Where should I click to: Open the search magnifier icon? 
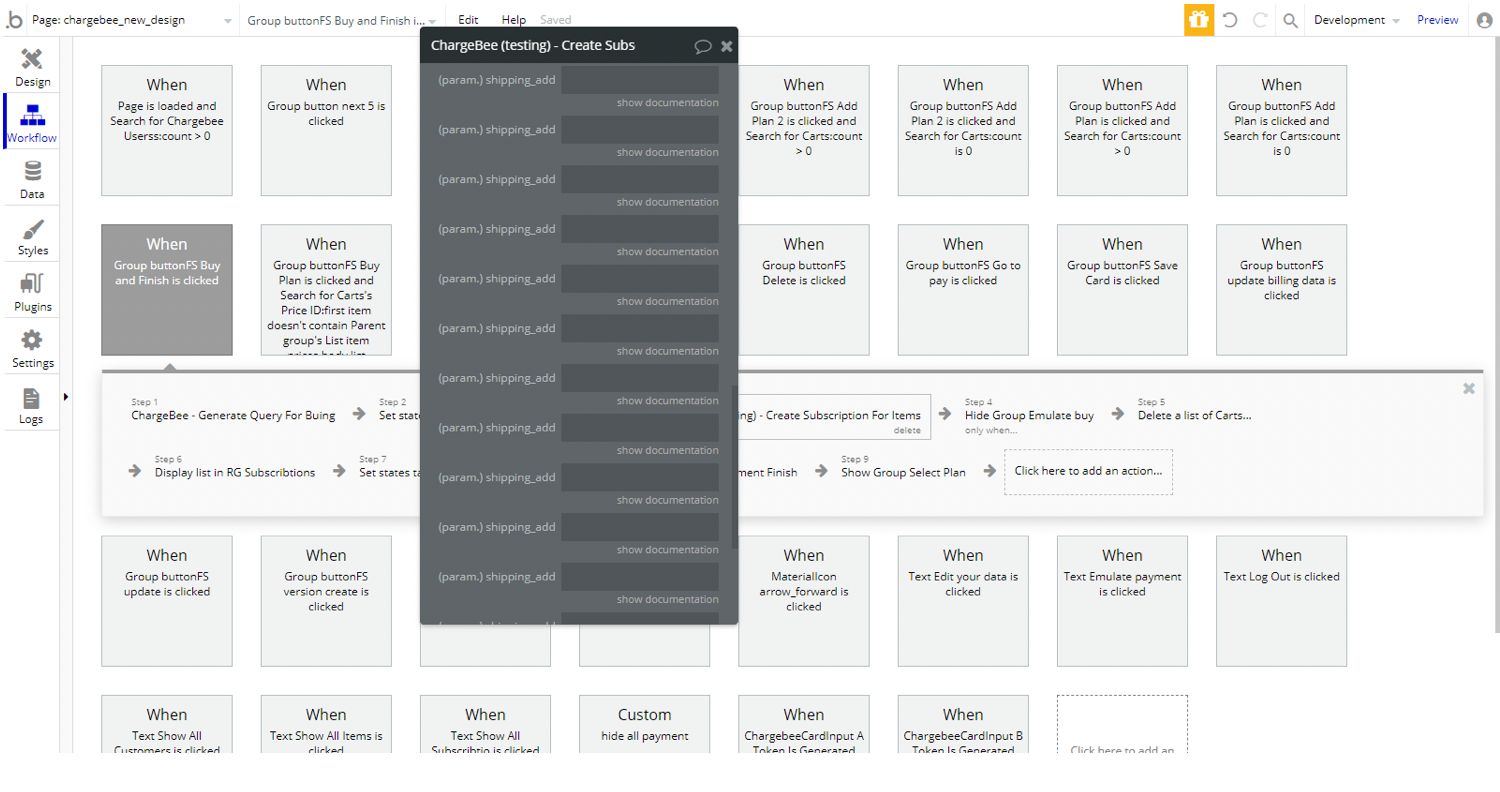1291,20
